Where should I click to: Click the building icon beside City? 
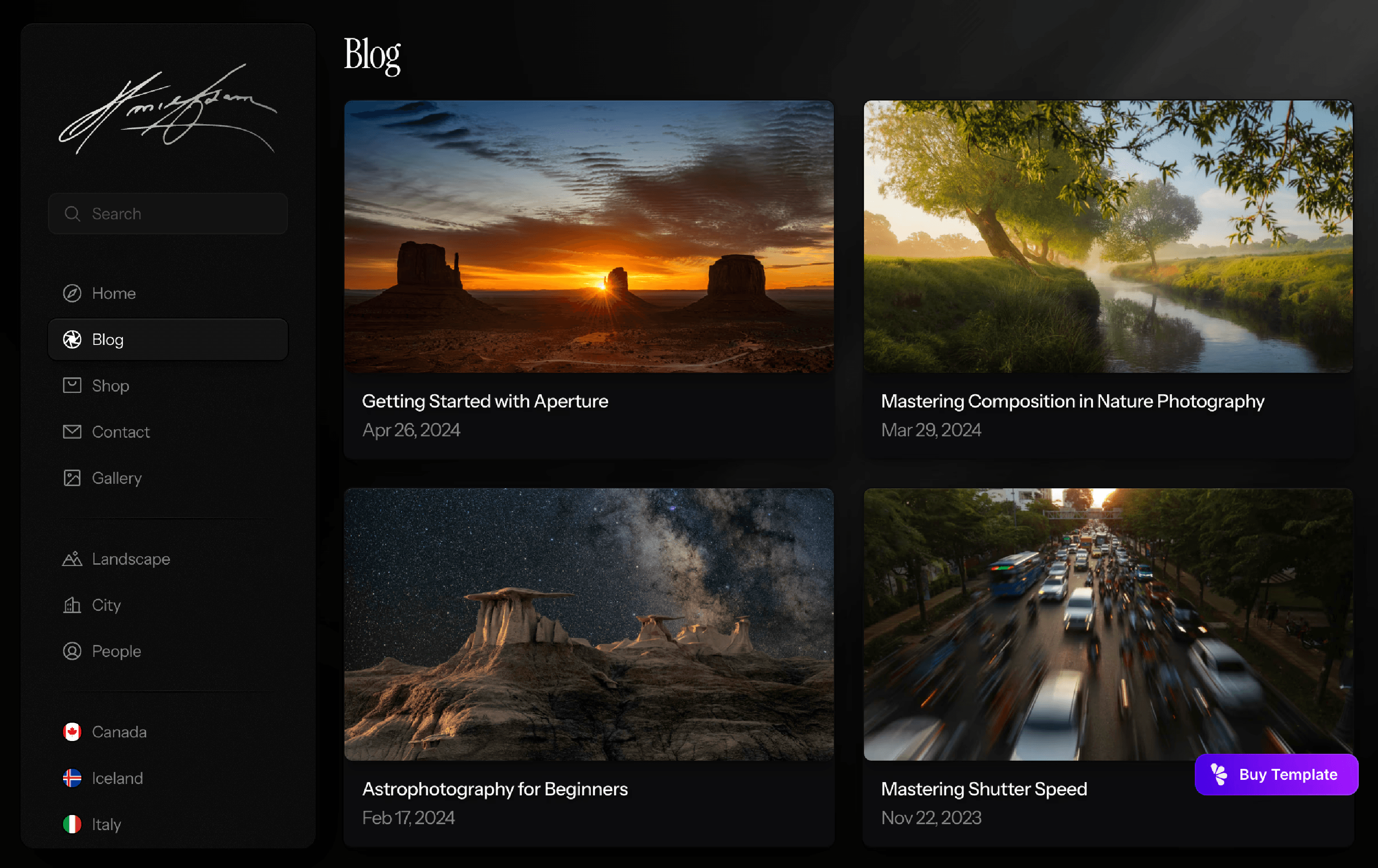[x=72, y=605]
